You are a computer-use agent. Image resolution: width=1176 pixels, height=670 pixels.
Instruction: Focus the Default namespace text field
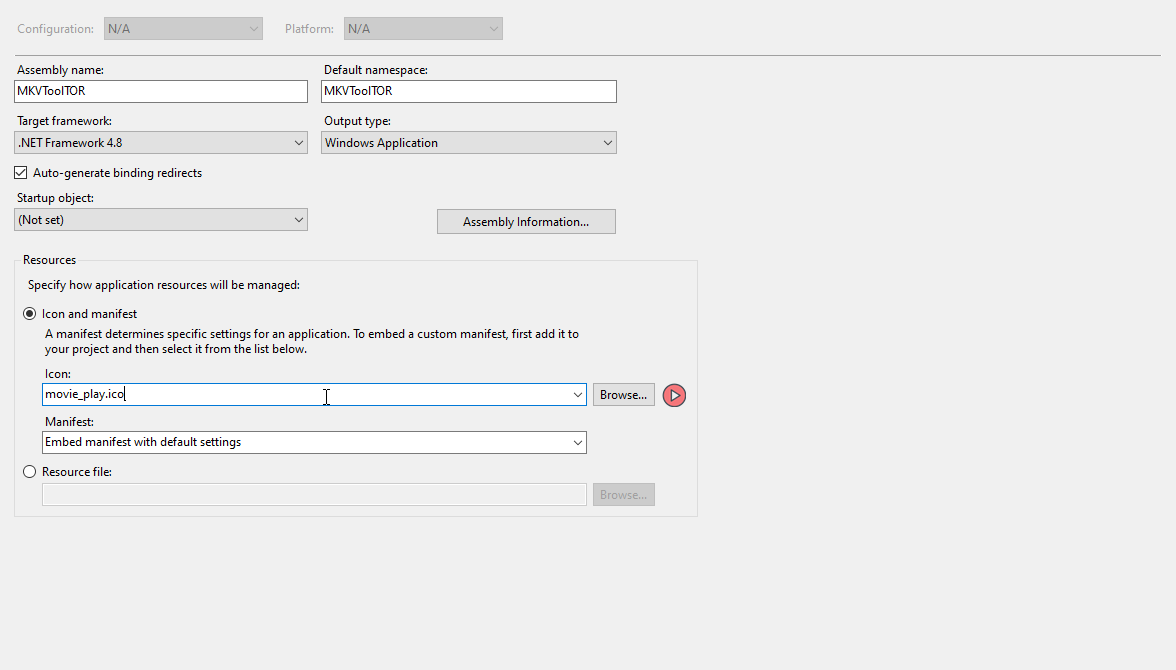(468, 91)
